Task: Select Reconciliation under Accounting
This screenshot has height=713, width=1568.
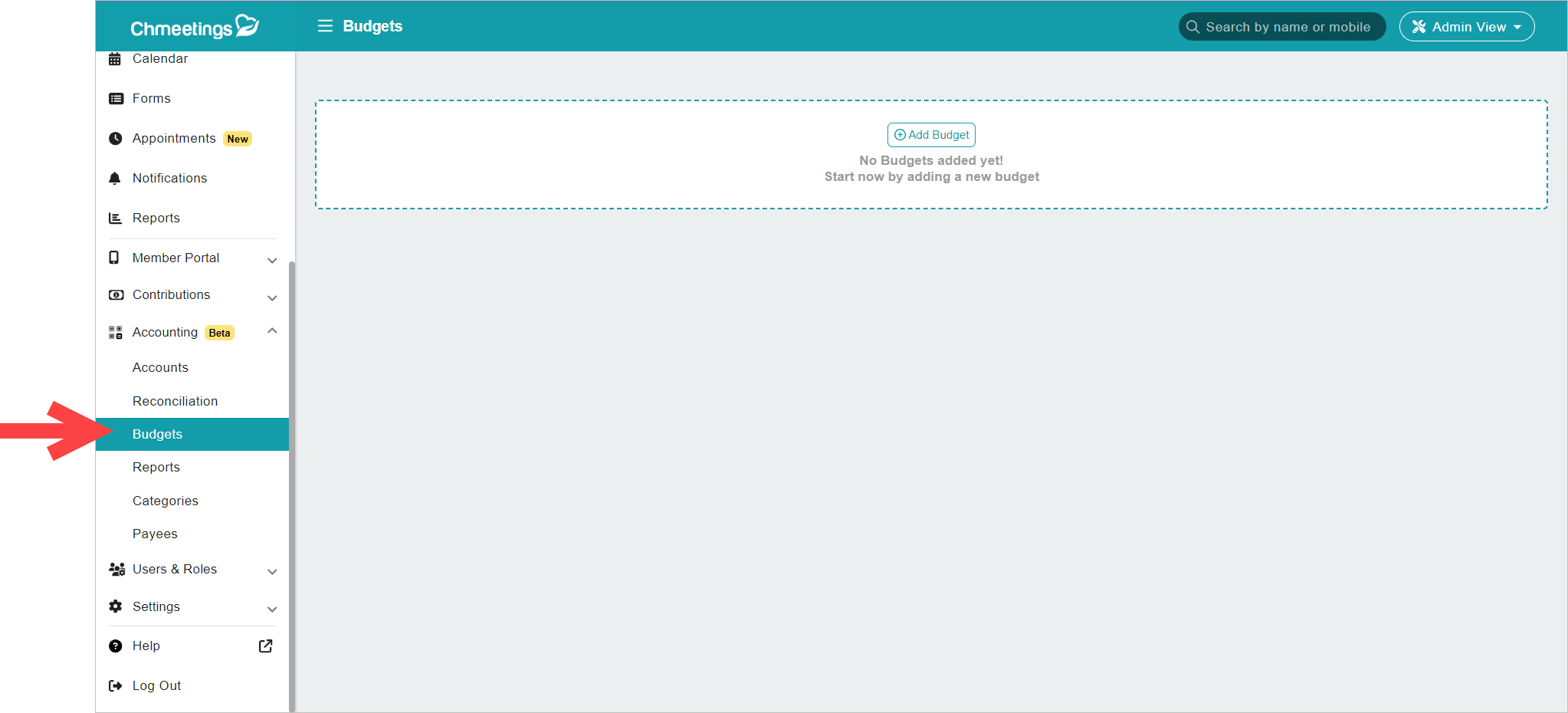Action: click(x=175, y=401)
